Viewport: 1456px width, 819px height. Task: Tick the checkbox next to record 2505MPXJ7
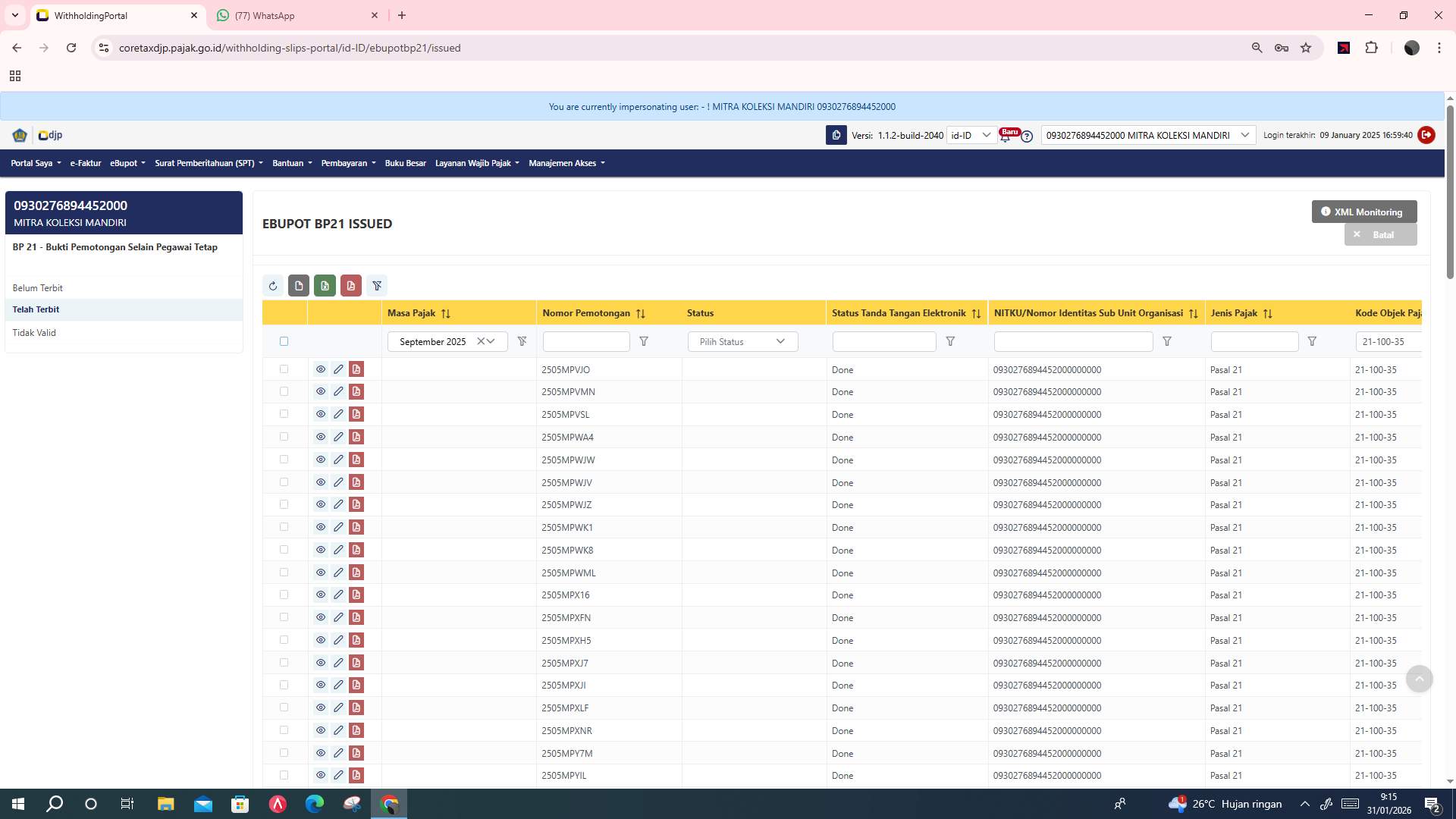(284, 662)
